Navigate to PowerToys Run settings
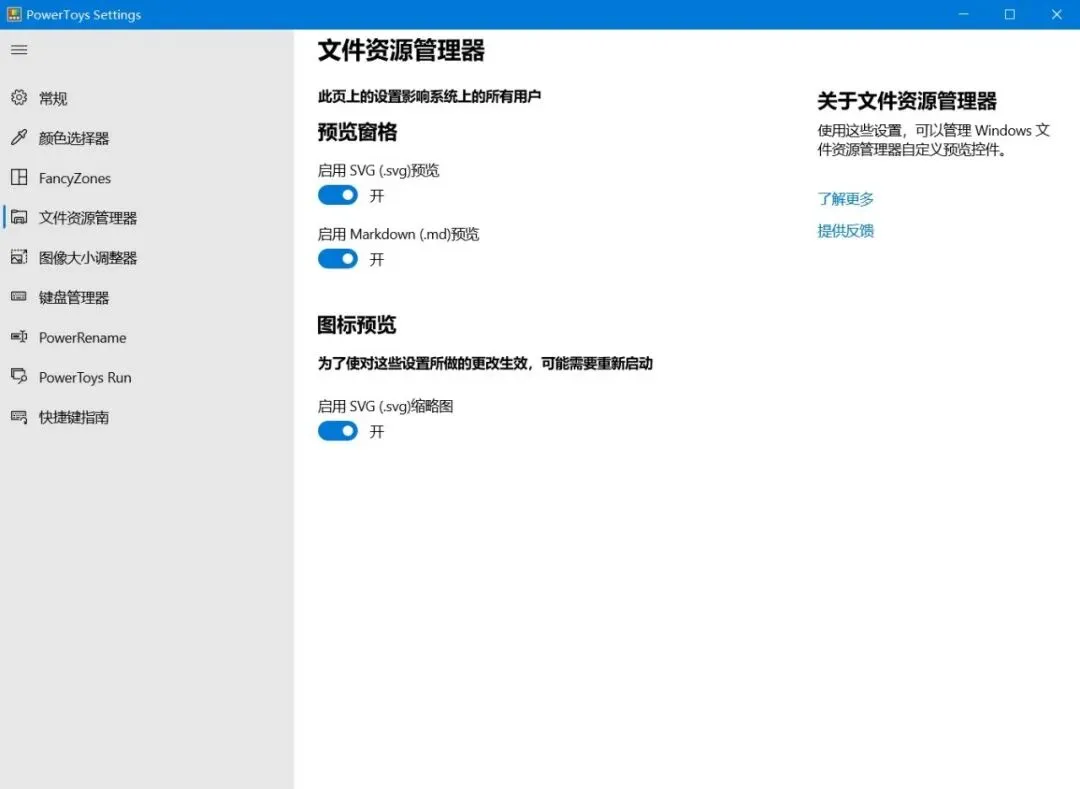The image size is (1080, 789). click(x=147, y=377)
